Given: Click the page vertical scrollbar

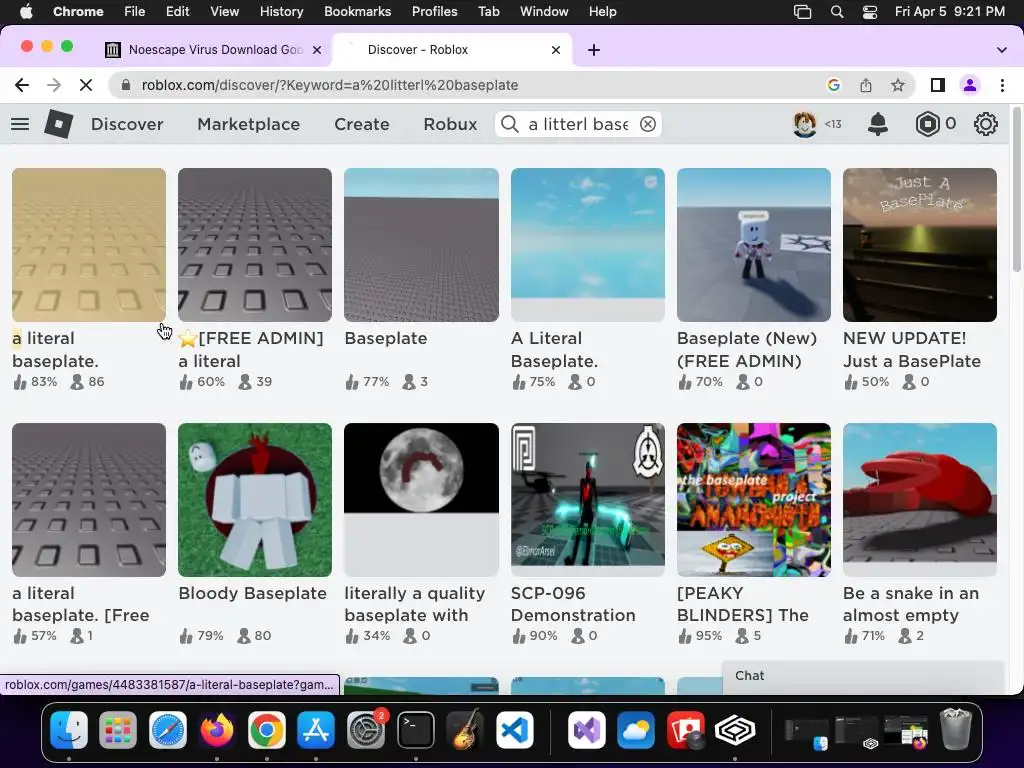Looking at the screenshot, I should coord(1017,189).
